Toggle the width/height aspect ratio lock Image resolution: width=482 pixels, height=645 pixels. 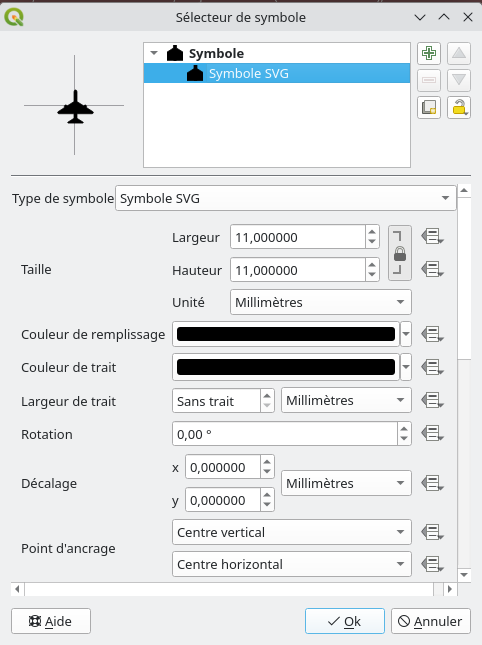coord(400,253)
